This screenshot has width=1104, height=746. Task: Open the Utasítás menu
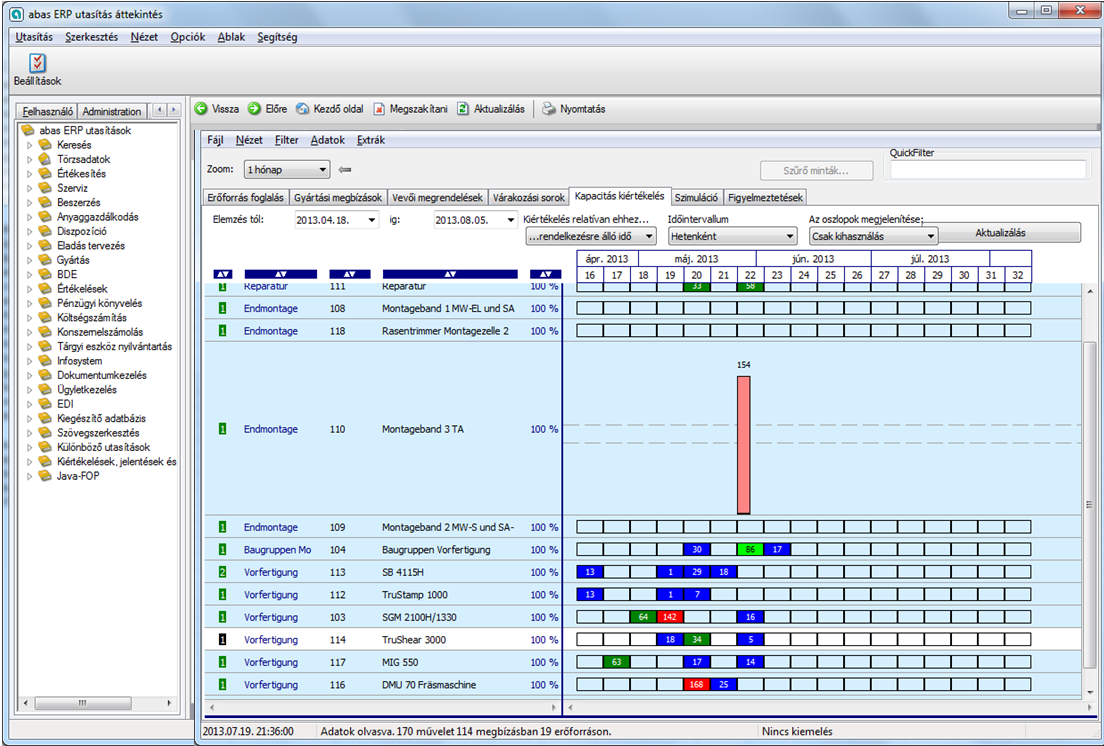(x=34, y=37)
